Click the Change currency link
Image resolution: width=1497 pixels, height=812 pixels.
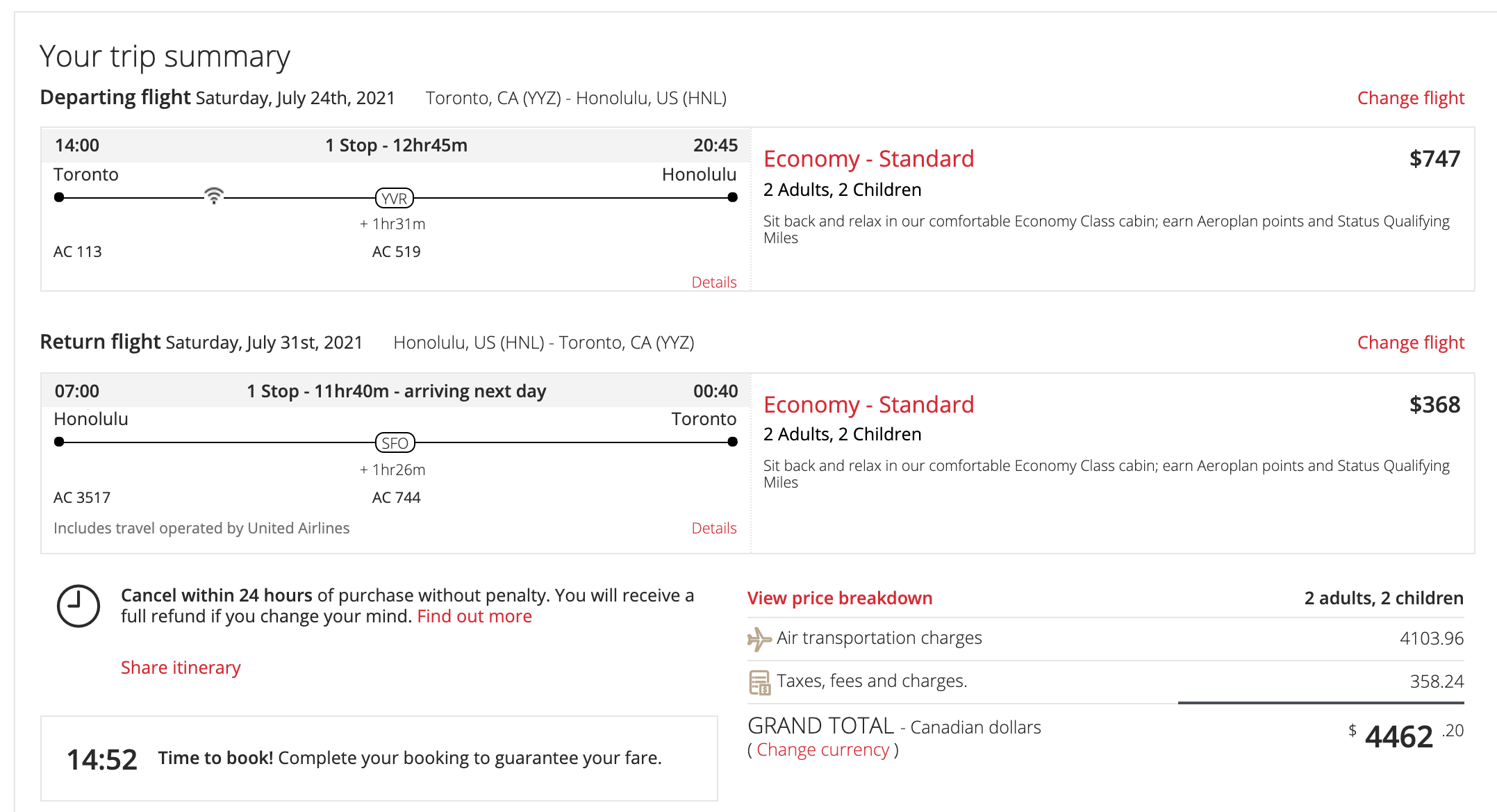click(822, 750)
